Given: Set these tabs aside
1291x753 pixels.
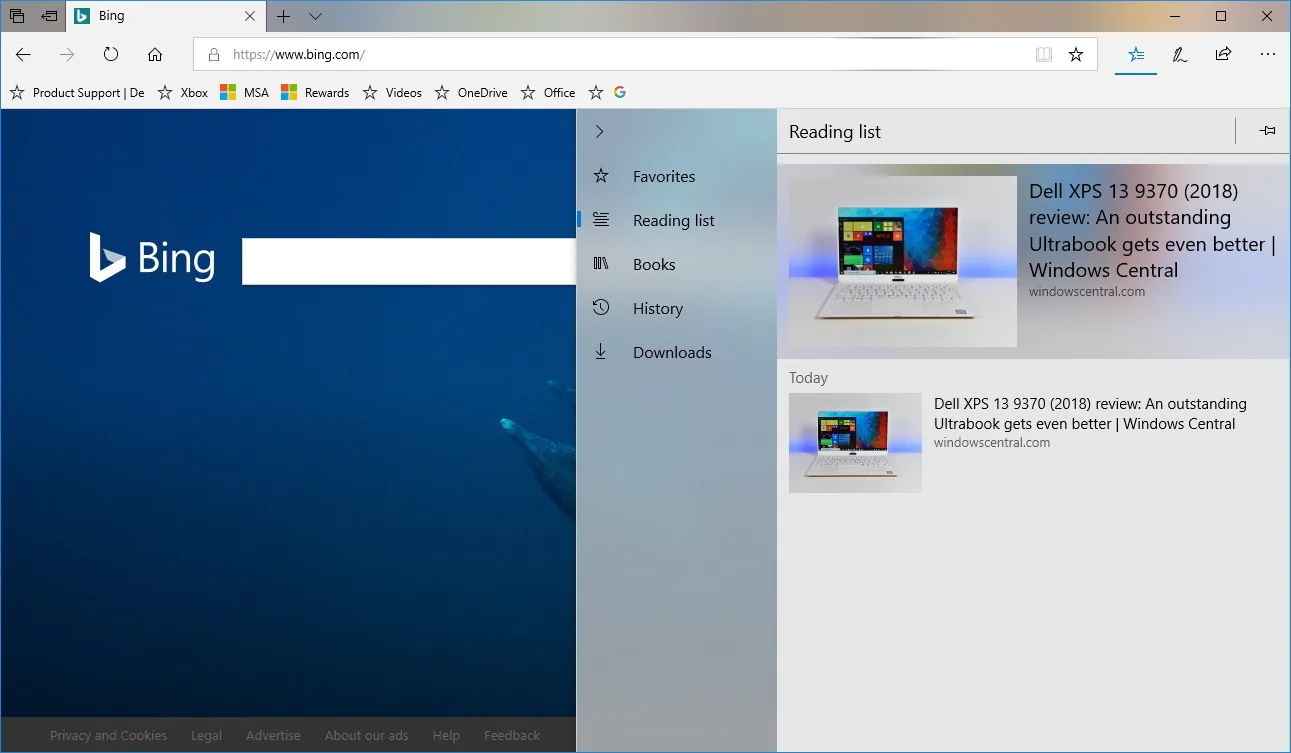Looking at the screenshot, I should pyautogui.click(x=49, y=16).
